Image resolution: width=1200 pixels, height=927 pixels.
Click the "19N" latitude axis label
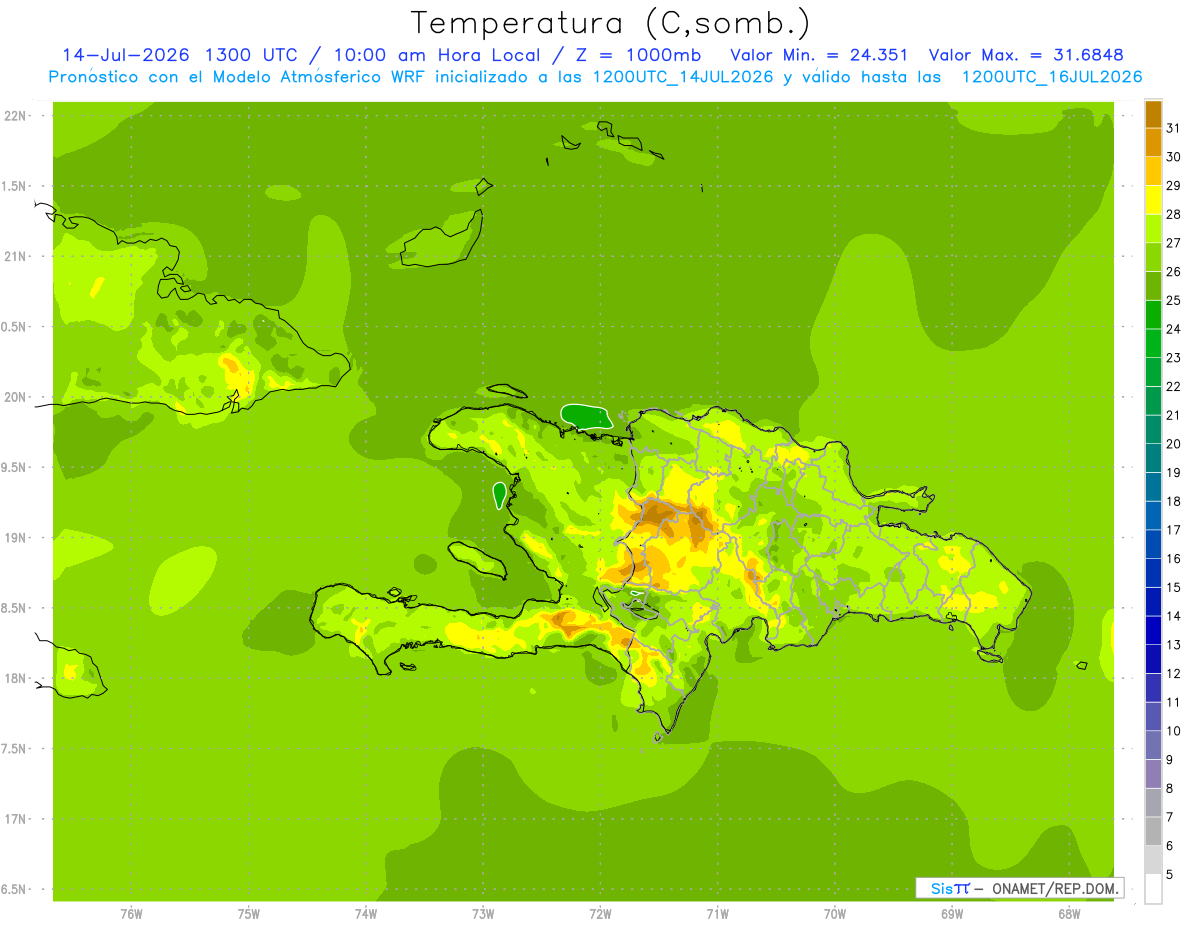(x=16, y=537)
